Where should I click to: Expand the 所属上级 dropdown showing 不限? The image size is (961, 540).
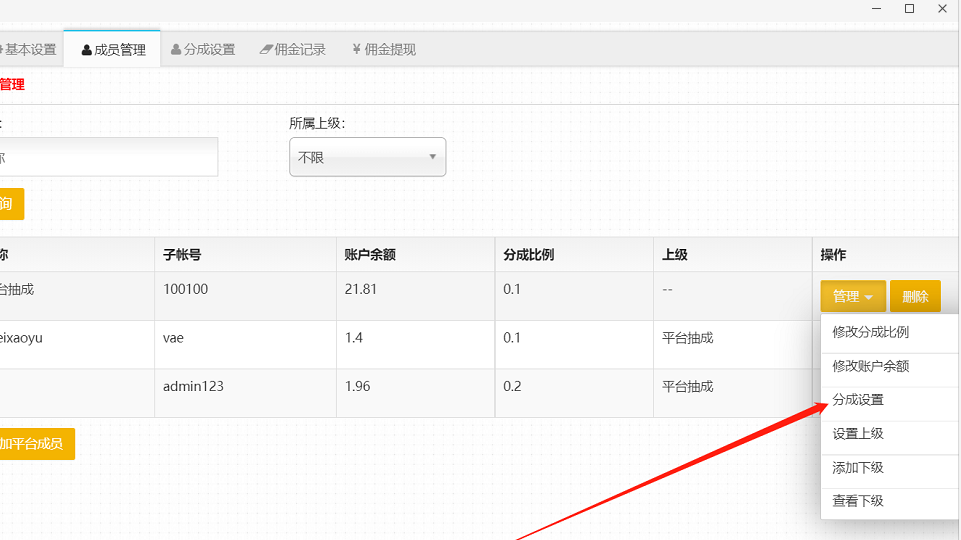367,157
